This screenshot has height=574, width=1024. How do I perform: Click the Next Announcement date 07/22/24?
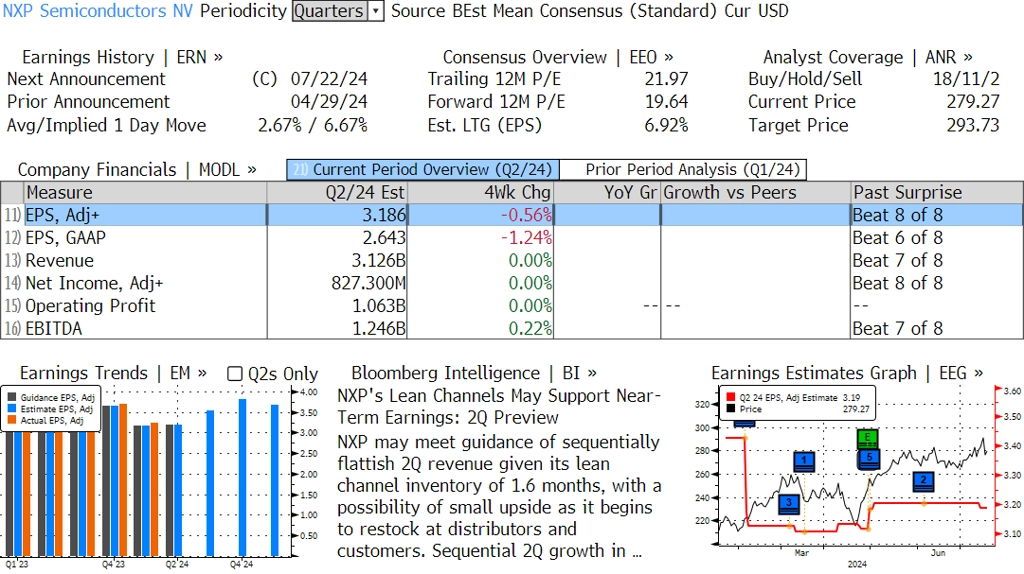coord(329,79)
